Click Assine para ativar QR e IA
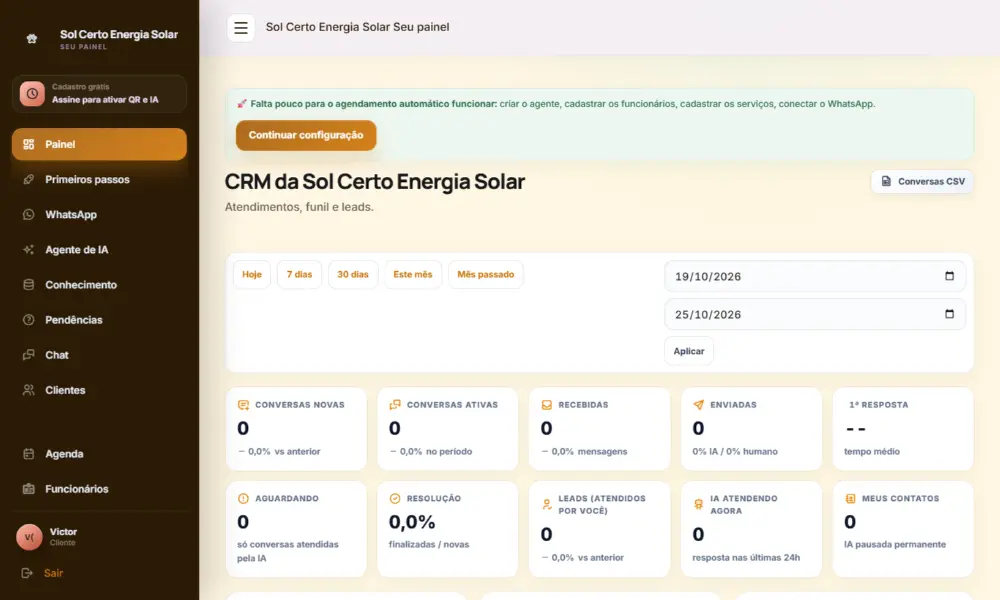The width and height of the screenshot is (1000, 600). [x=105, y=99]
